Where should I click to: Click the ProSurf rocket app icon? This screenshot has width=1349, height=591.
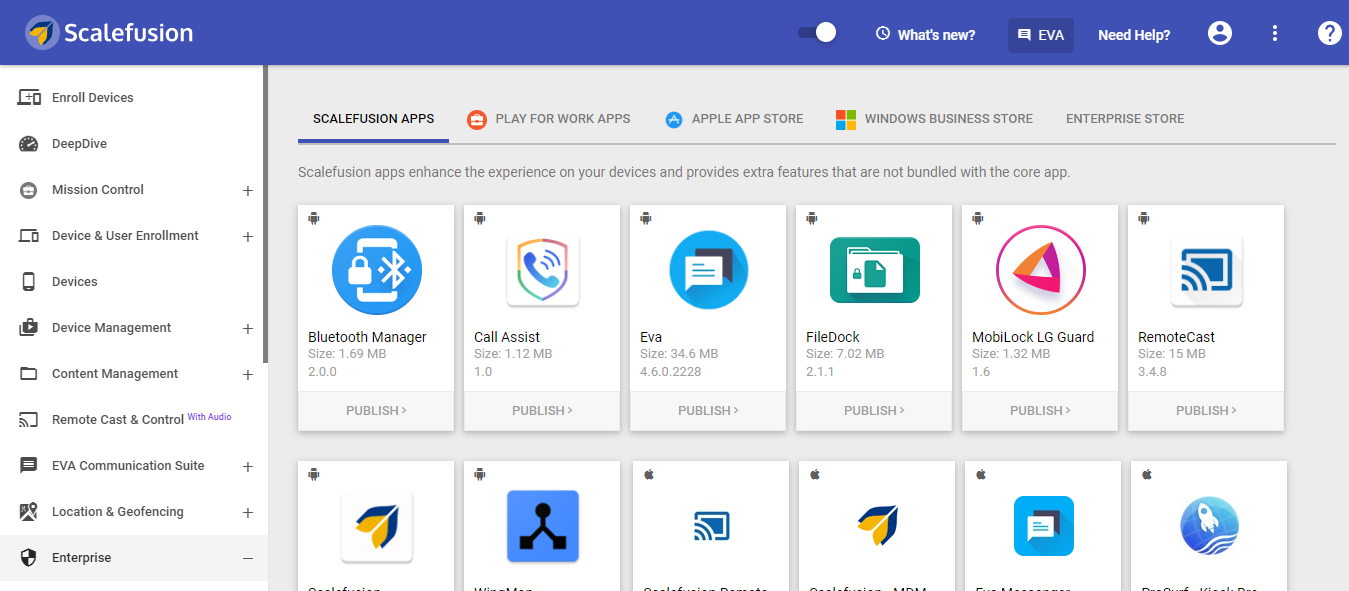pos(1209,526)
